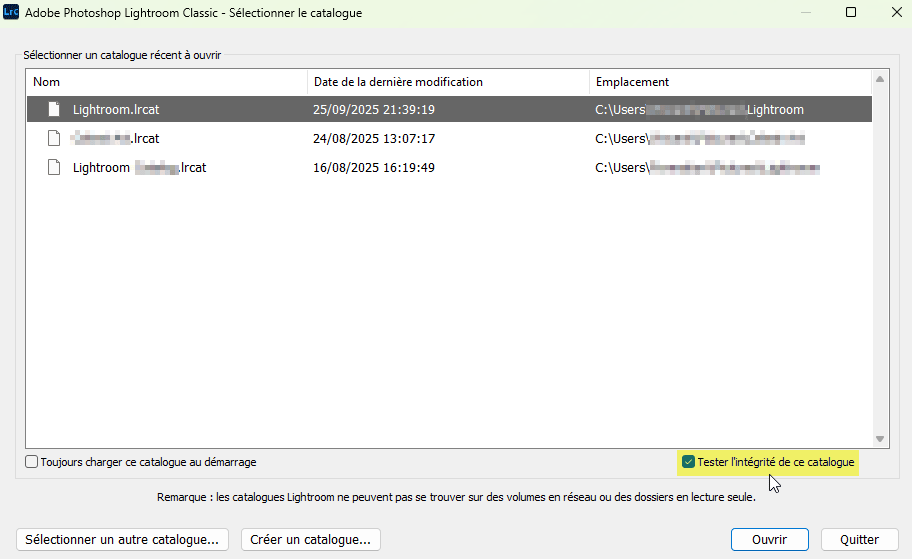Click the Quitter button
The image size is (912, 559).
859,539
